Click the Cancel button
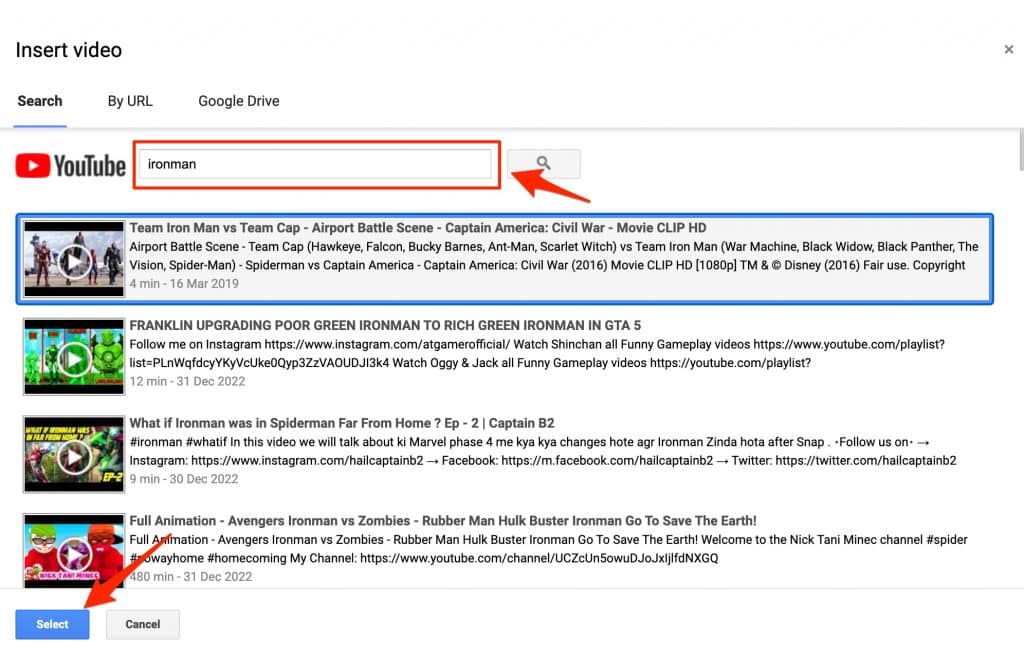The width and height of the screenshot is (1024, 658). tap(142, 624)
